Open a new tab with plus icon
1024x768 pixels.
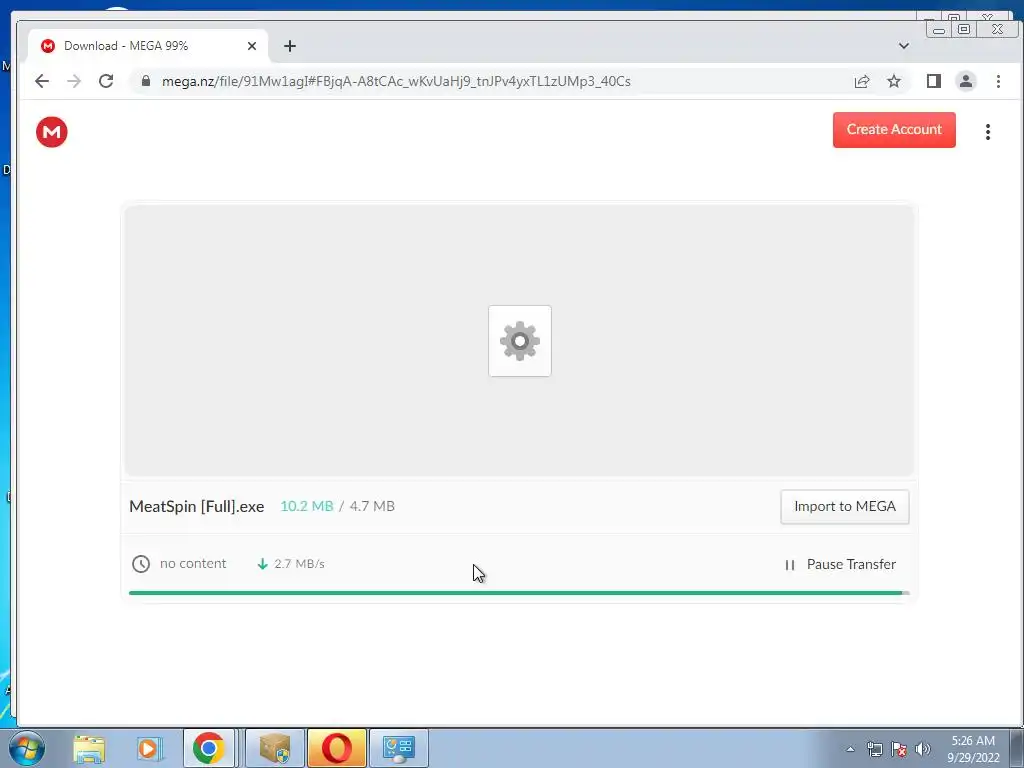point(290,46)
